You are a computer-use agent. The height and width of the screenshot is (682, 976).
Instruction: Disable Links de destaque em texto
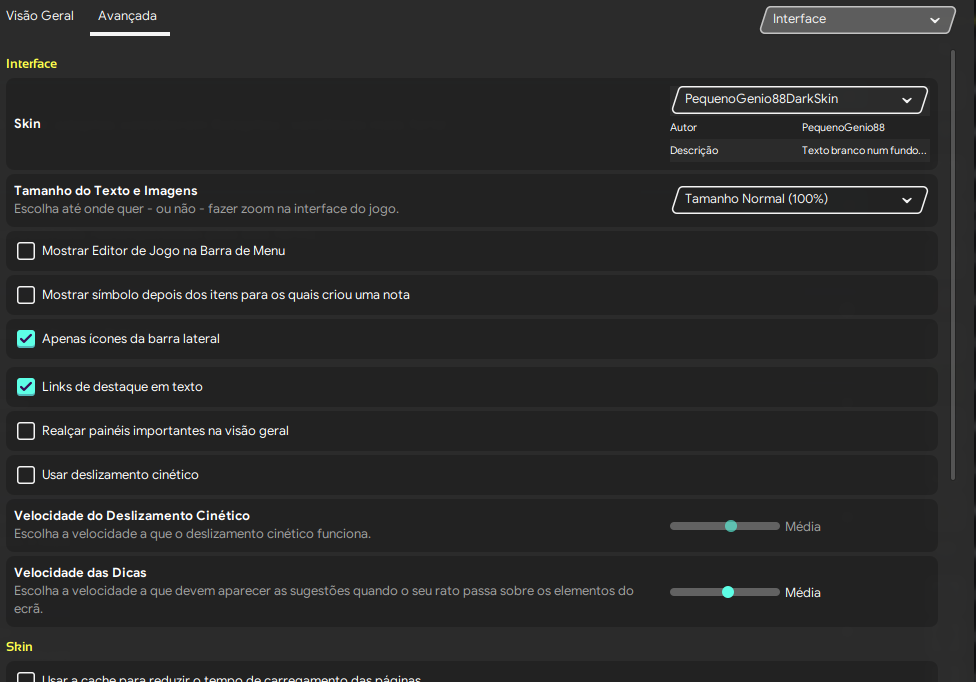coord(26,387)
